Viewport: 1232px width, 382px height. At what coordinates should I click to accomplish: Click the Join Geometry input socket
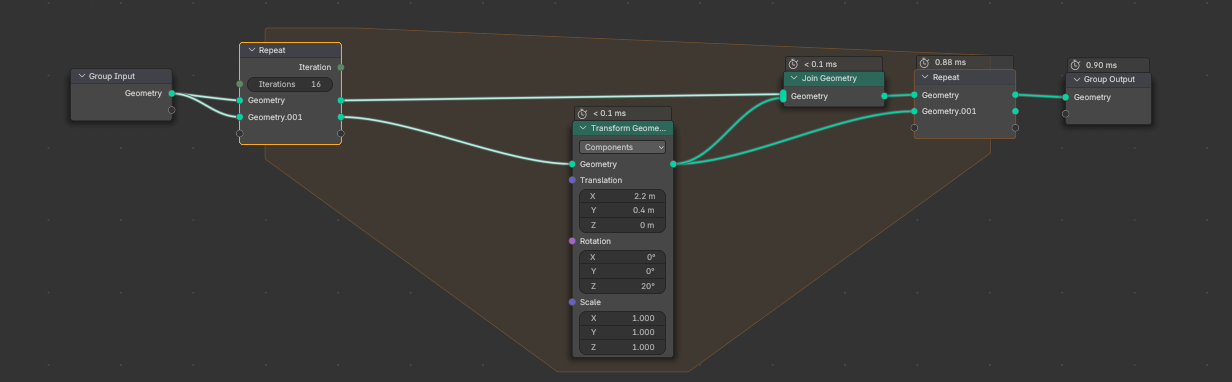click(783, 96)
